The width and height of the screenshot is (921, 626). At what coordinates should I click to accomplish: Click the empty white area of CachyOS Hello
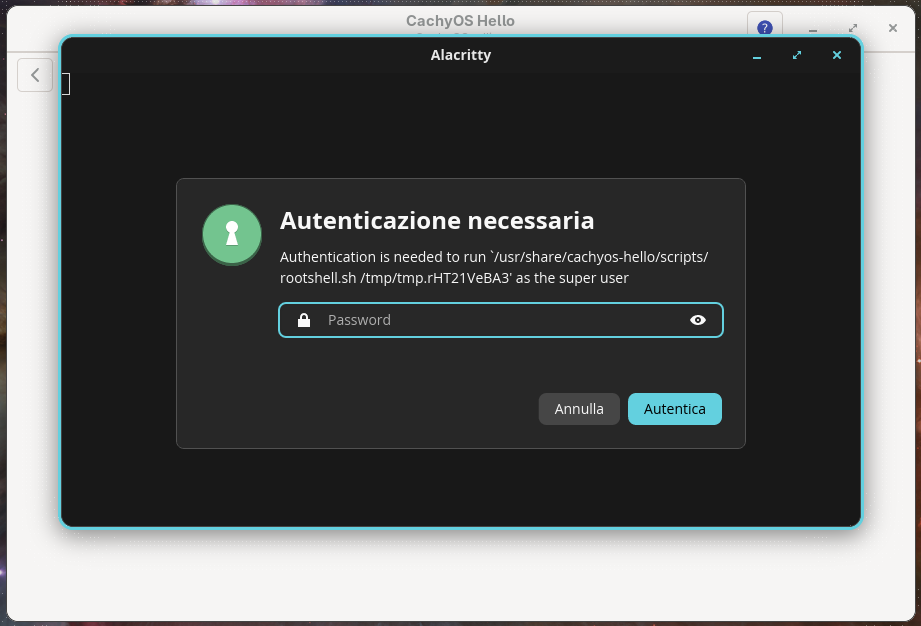(x=460, y=575)
